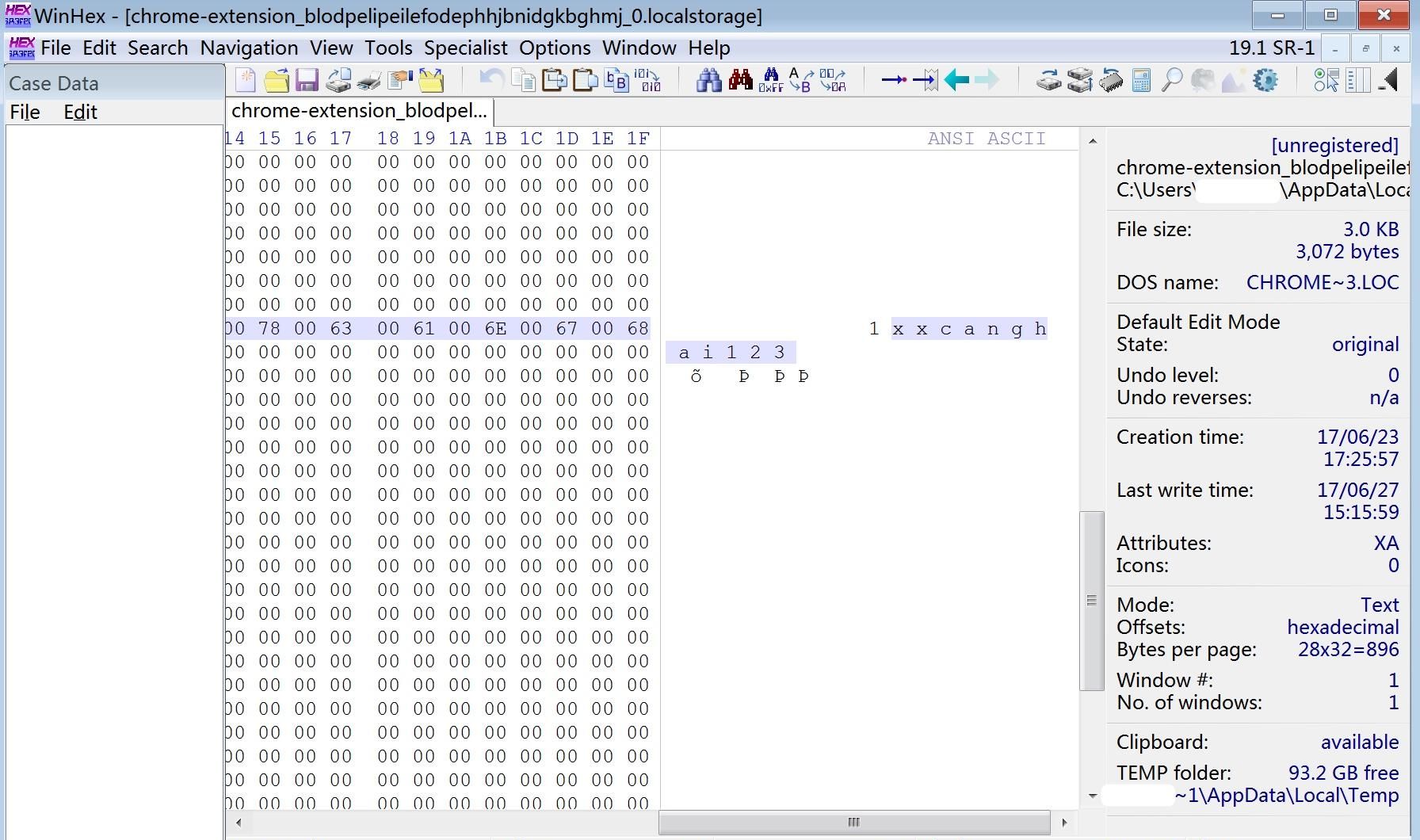The height and width of the screenshot is (840, 1420).
Task: Open the Help menu
Action: pyautogui.click(x=709, y=48)
